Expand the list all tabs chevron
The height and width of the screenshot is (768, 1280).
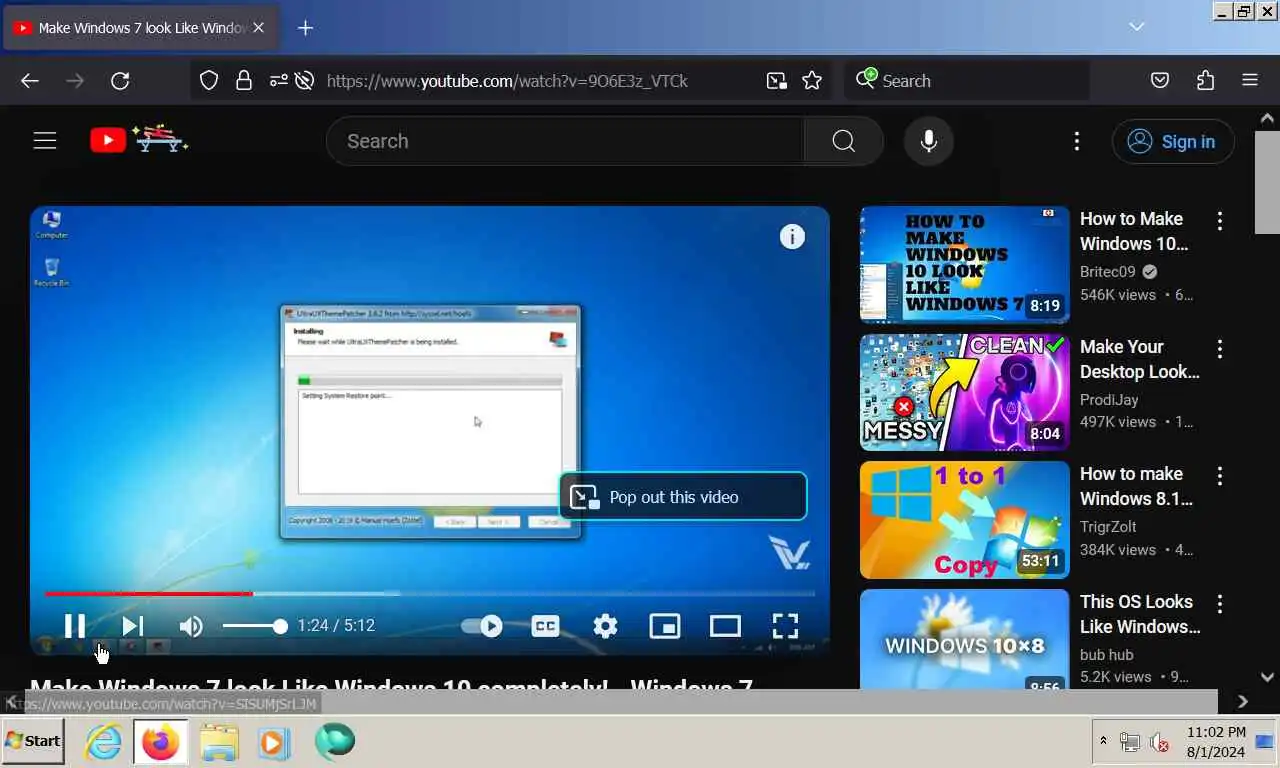click(x=1137, y=27)
